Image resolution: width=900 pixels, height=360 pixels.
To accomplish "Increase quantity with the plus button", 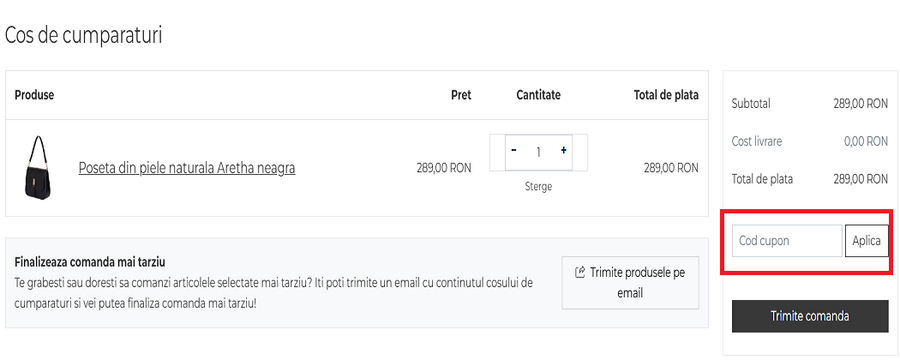I will pos(563,150).
